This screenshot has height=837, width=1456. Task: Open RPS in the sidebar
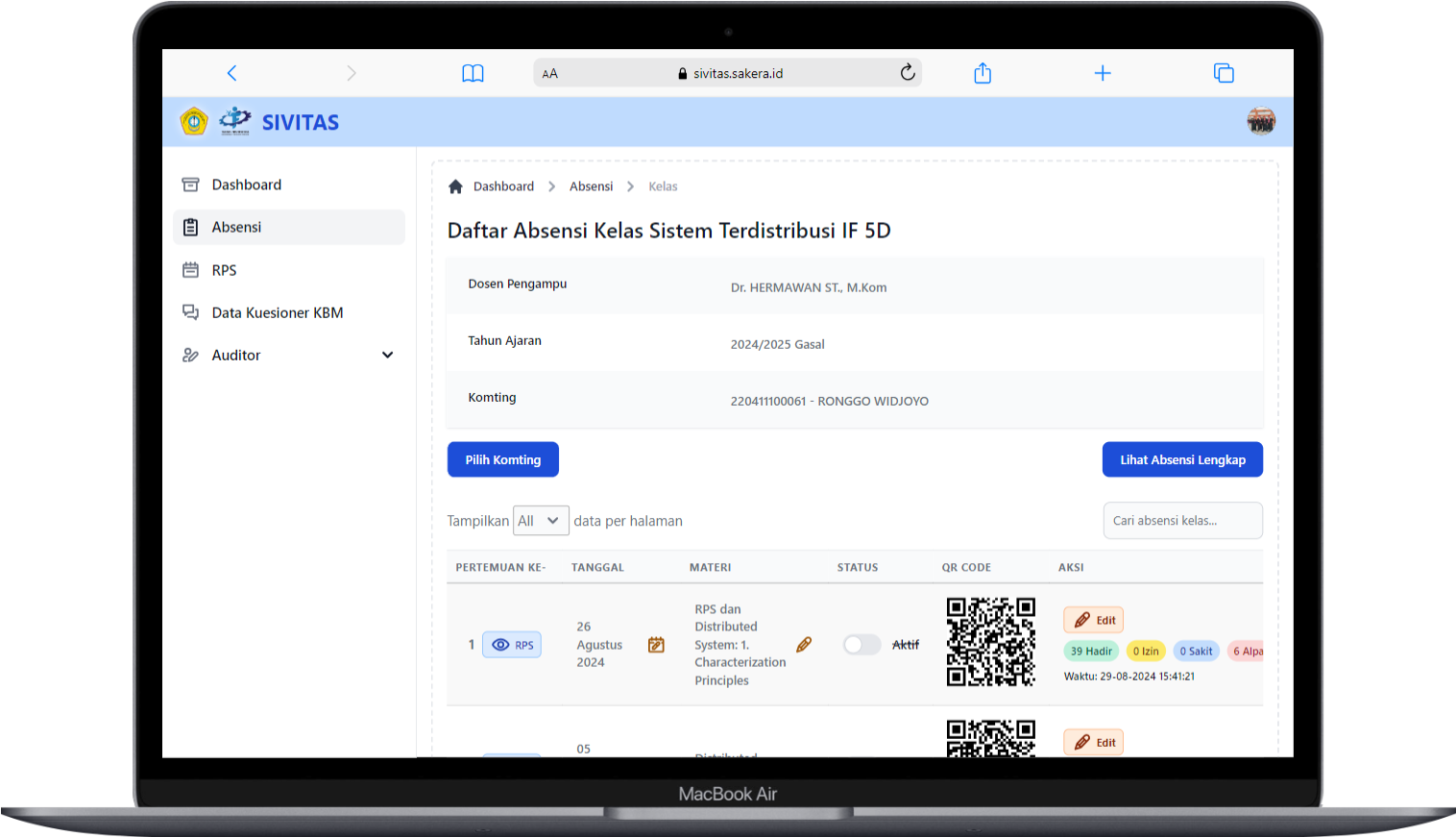point(289,270)
